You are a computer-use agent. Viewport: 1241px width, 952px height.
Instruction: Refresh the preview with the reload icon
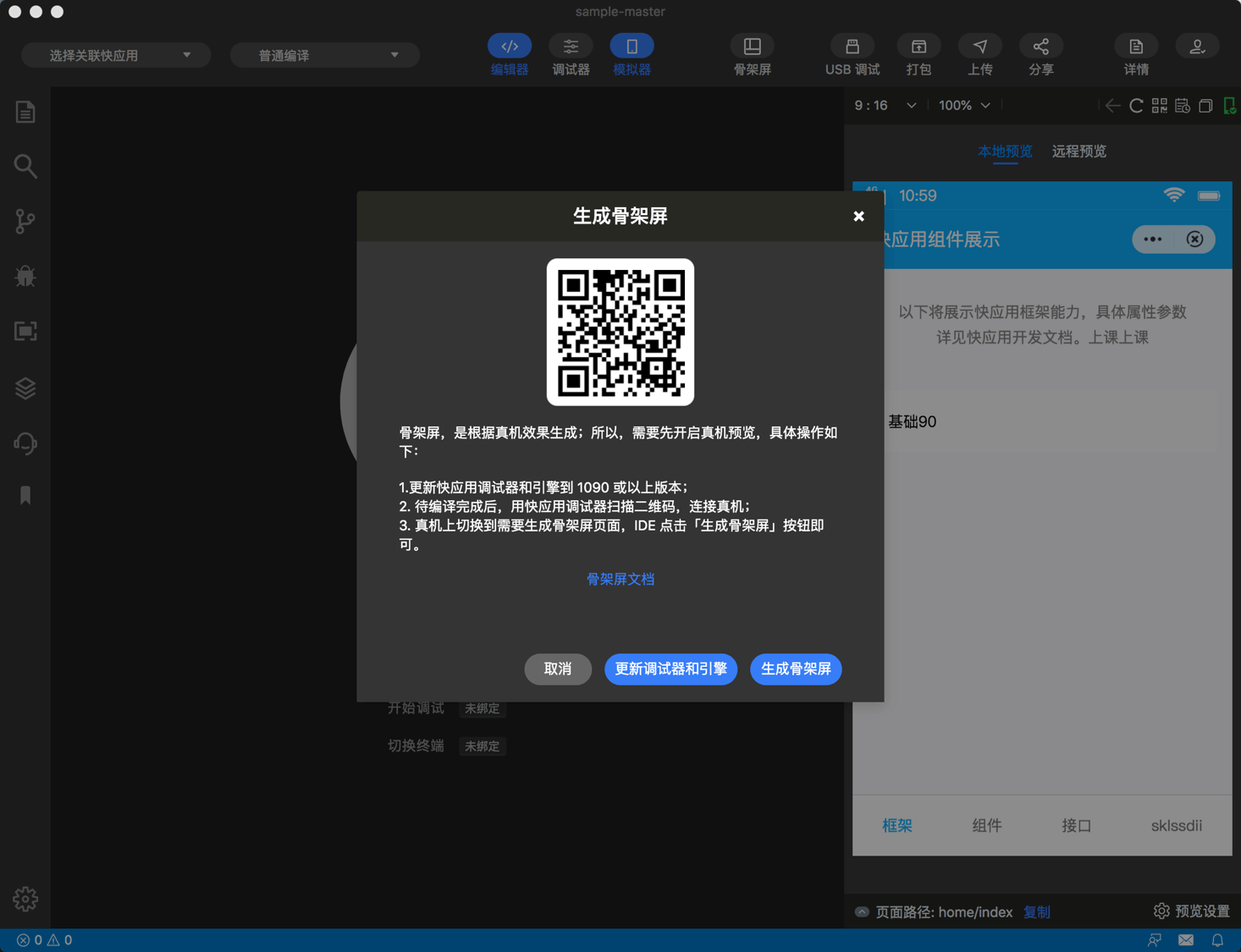(x=1136, y=105)
